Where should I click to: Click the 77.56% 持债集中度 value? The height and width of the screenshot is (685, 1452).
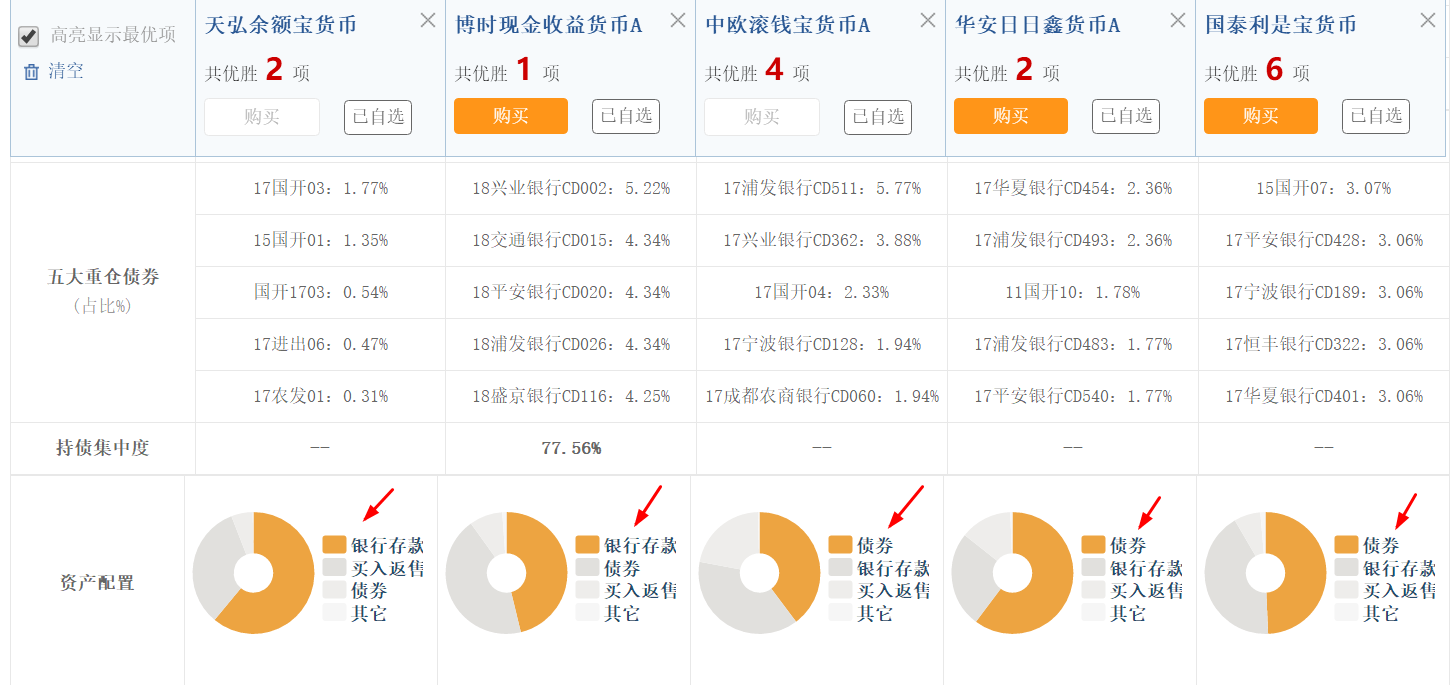(x=569, y=448)
